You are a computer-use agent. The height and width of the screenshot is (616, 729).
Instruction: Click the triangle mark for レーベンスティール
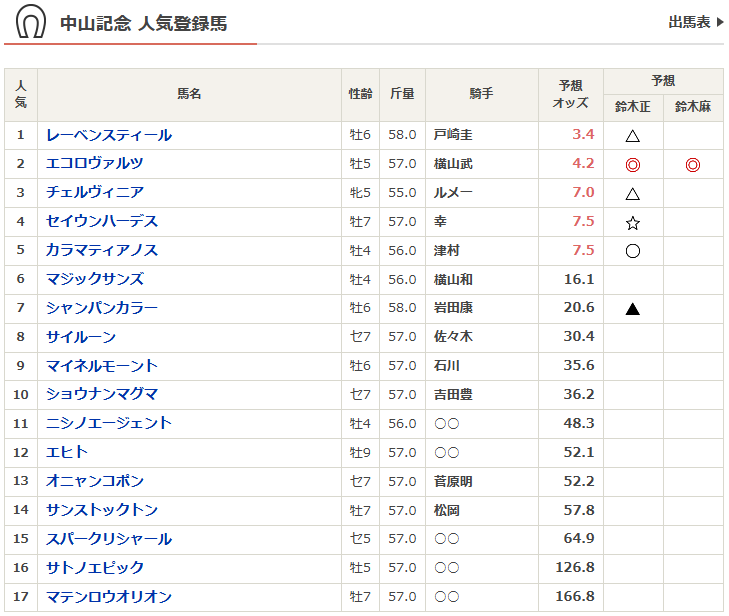click(x=632, y=136)
